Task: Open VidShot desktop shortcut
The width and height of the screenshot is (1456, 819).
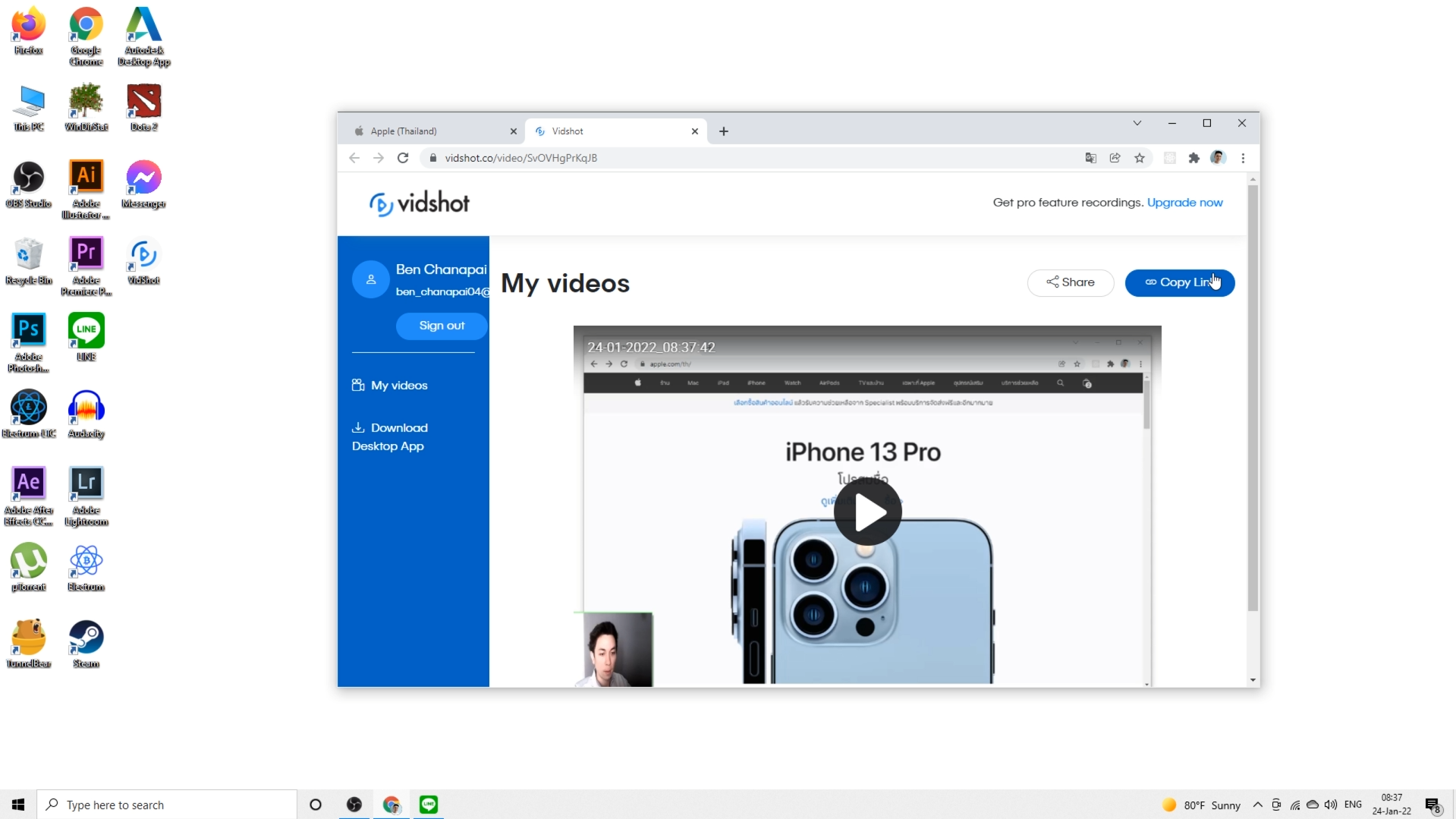Action: (x=143, y=261)
